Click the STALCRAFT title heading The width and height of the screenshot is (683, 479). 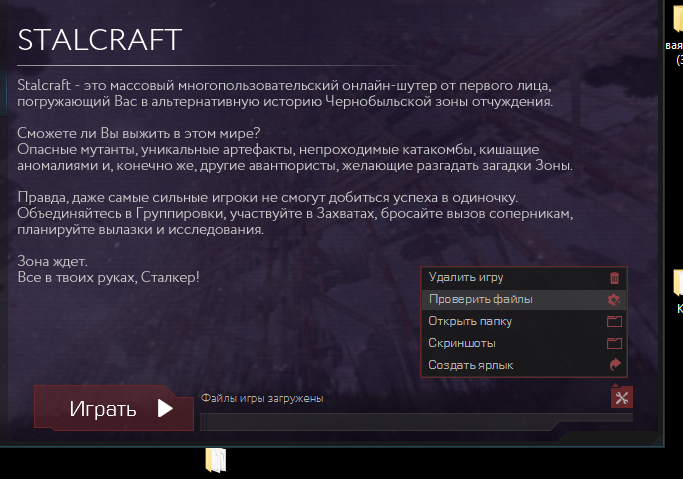pos(99,40)
